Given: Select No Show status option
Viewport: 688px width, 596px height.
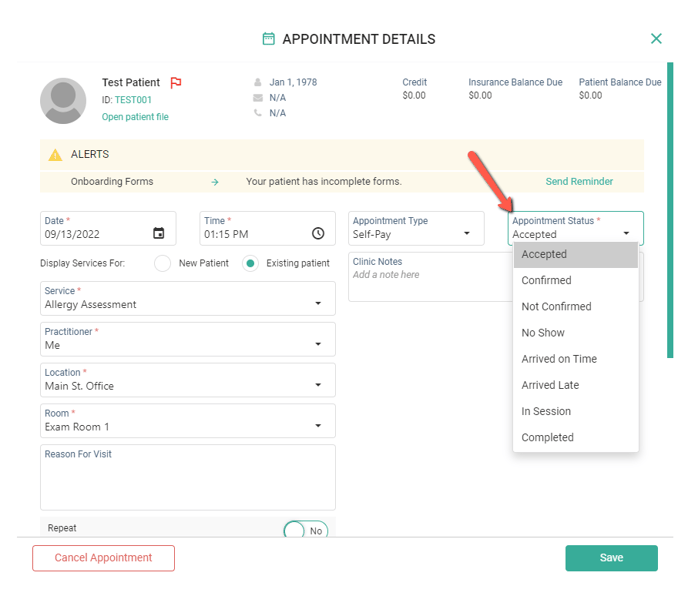Looking at the screenshot, I should tap(543, 333).
